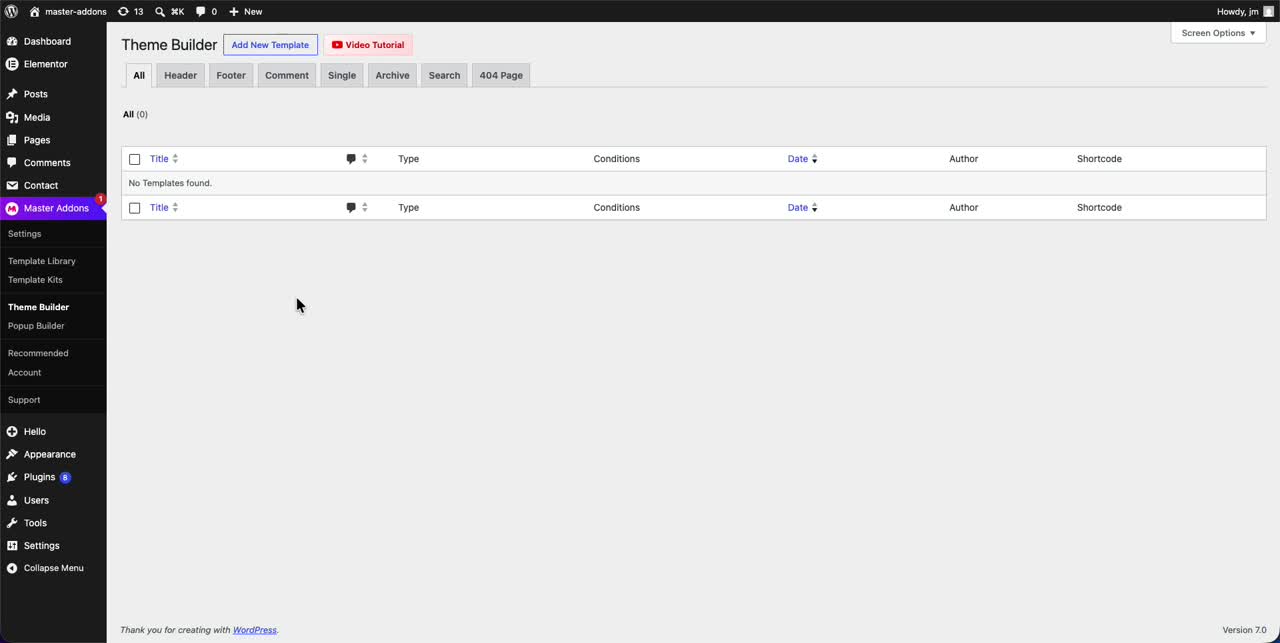Click the user avatar beside Howdy, jm
This screenshot has height=643, width=1280.
1268,11
